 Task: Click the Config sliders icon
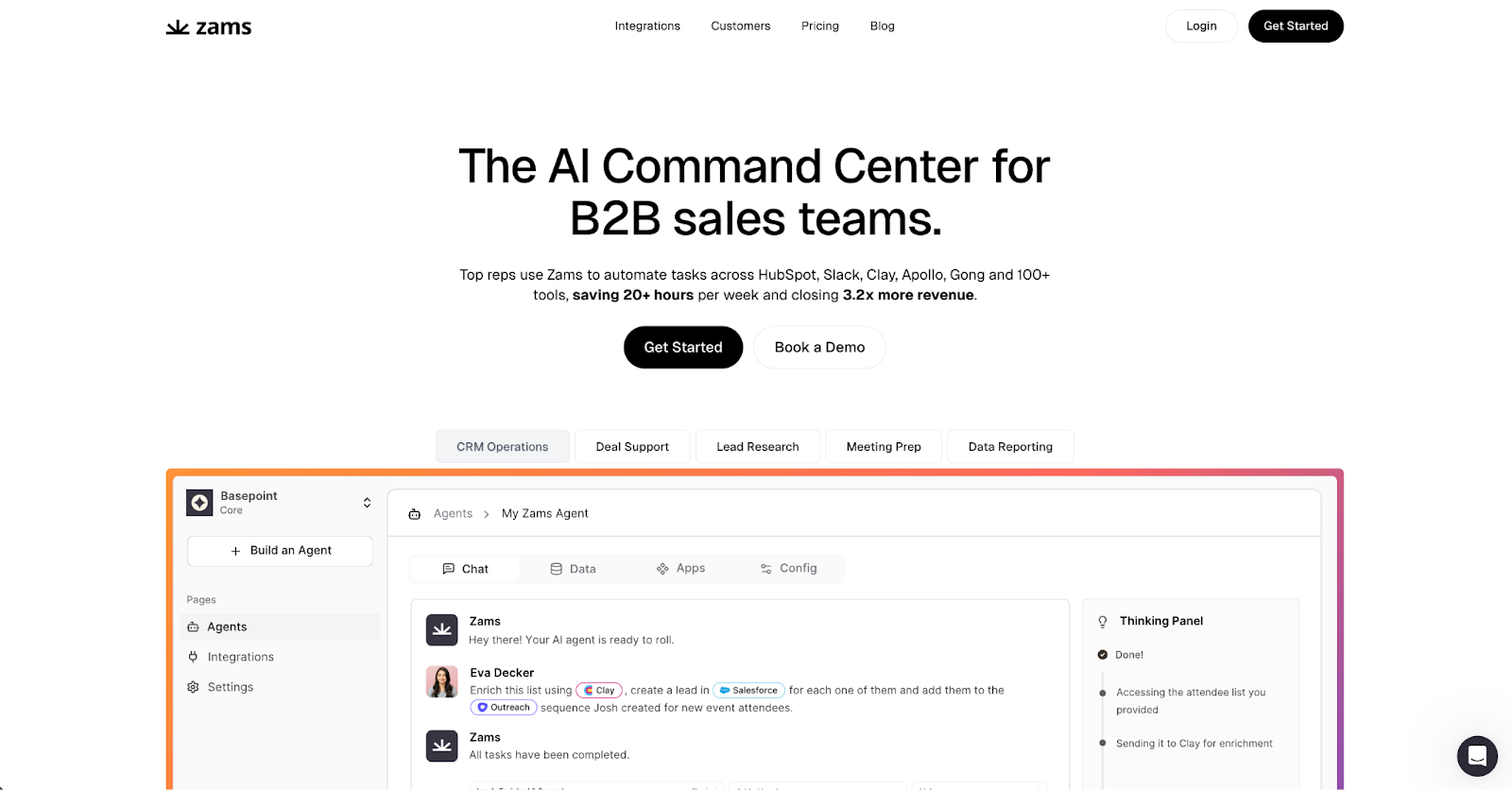click(x=766, y=569)
